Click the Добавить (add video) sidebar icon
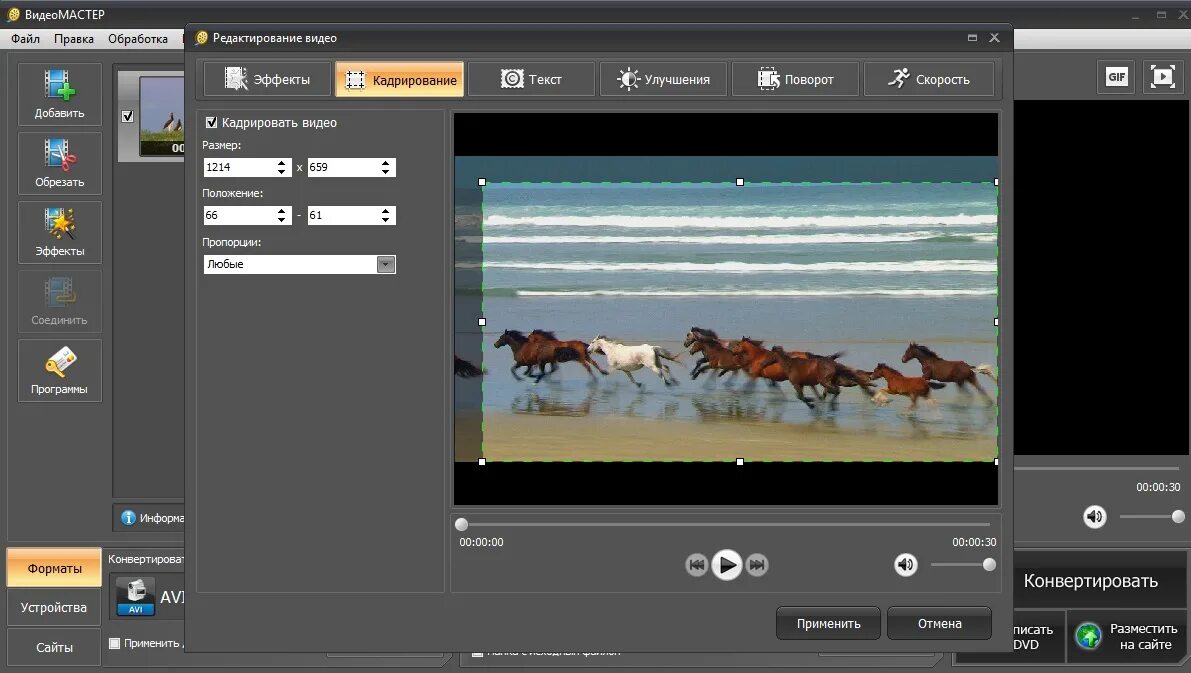Viewport: 1191px width, 673px height. [59, 93]
